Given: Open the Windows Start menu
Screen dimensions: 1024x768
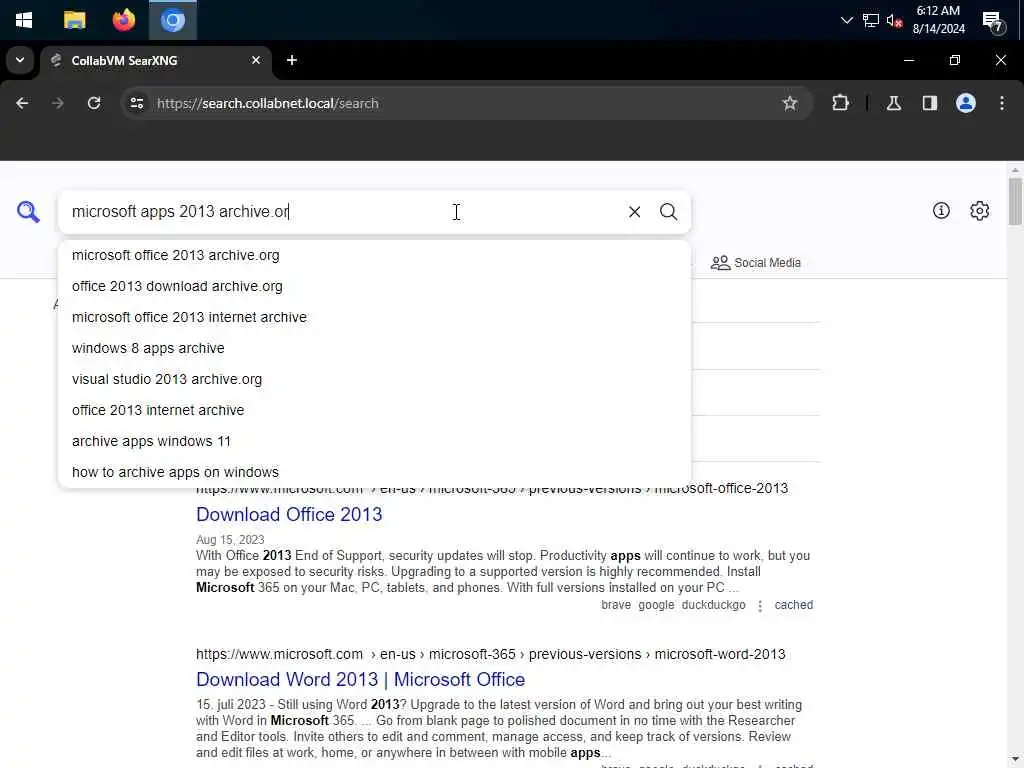Looking at the screenshot, I should (x=24, y=20).
